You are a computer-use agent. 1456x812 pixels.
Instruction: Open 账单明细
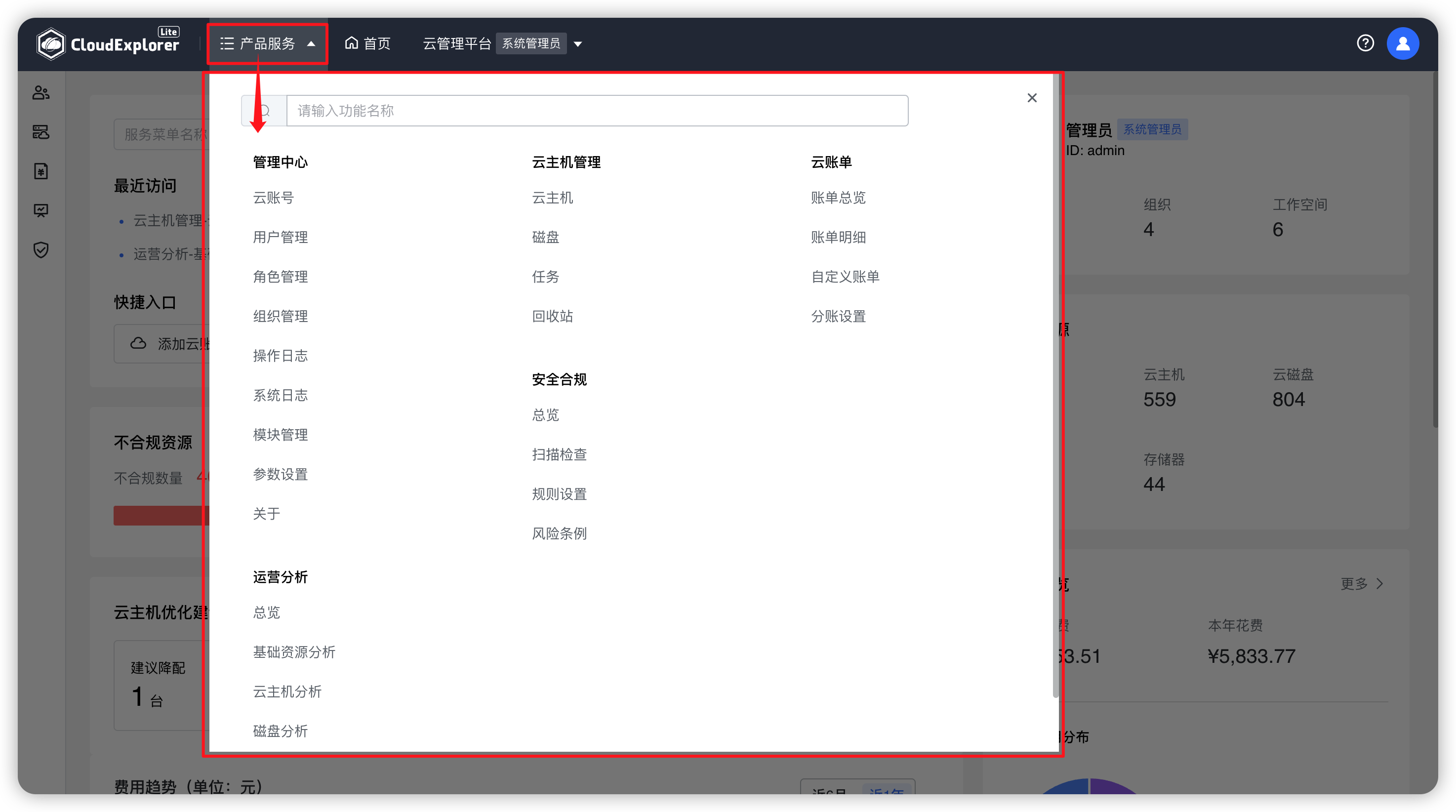tap(838, 238)
